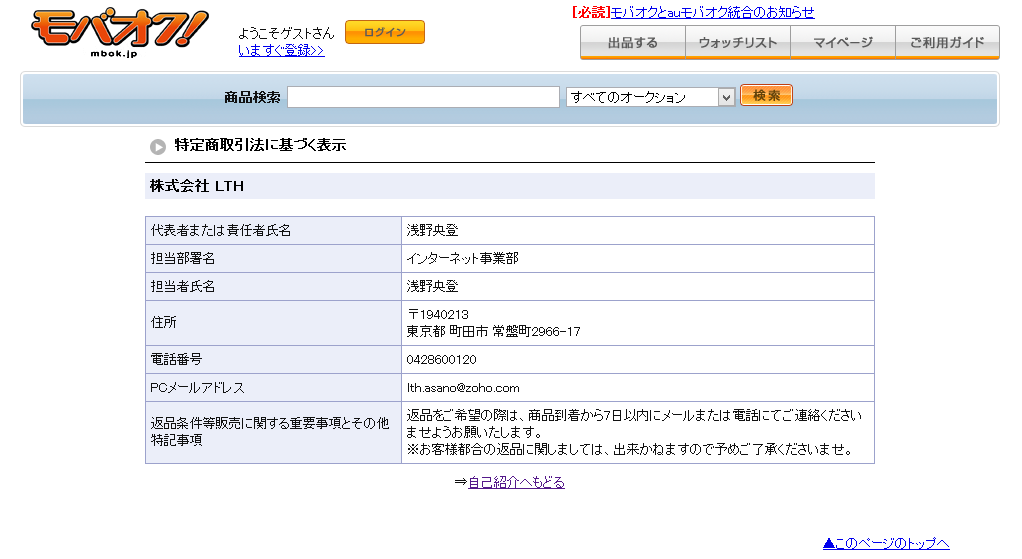Click the 株式会社 LTH company heading

(197, 186)
